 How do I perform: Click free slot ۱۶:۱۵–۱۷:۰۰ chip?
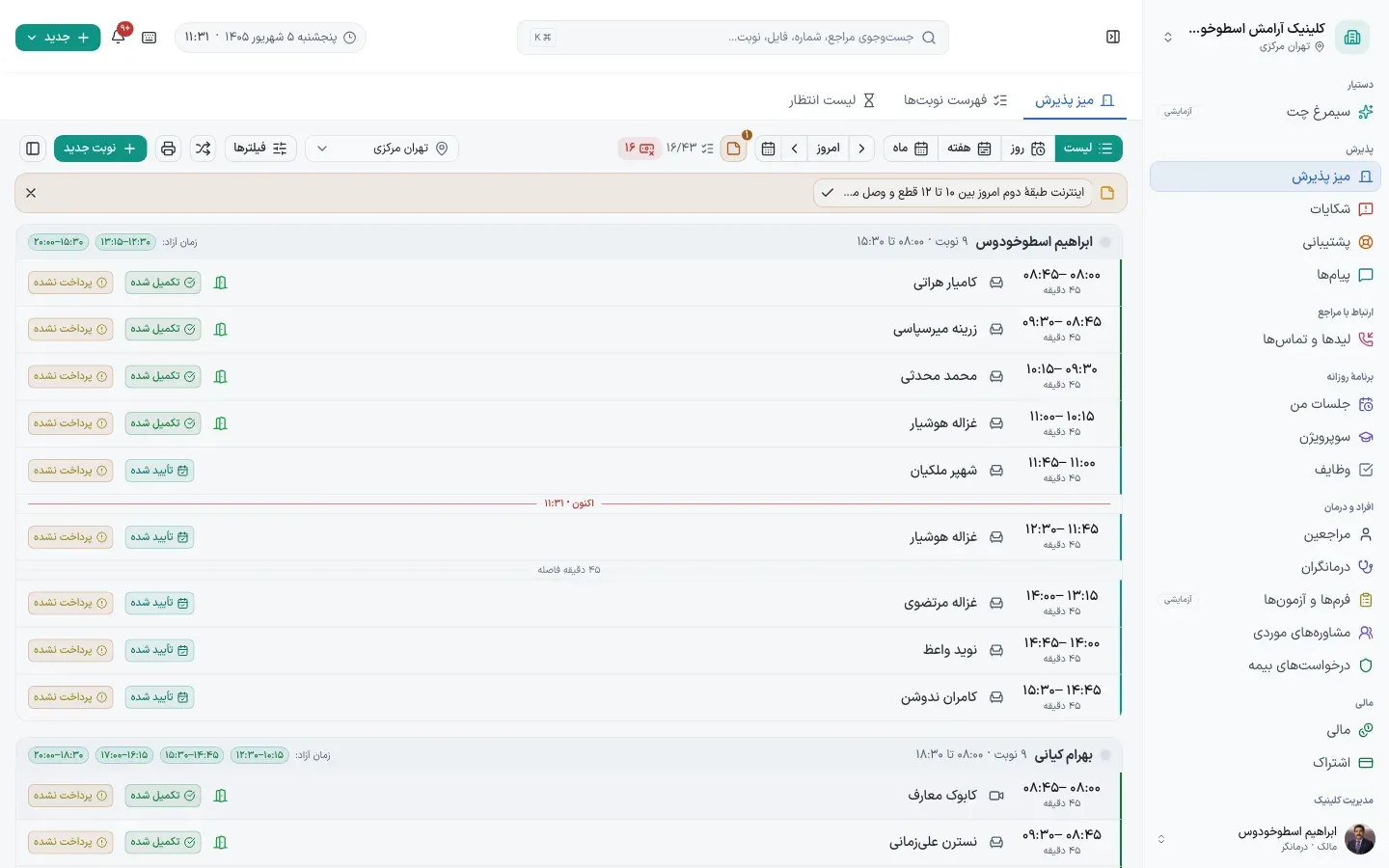click(124, 755)
